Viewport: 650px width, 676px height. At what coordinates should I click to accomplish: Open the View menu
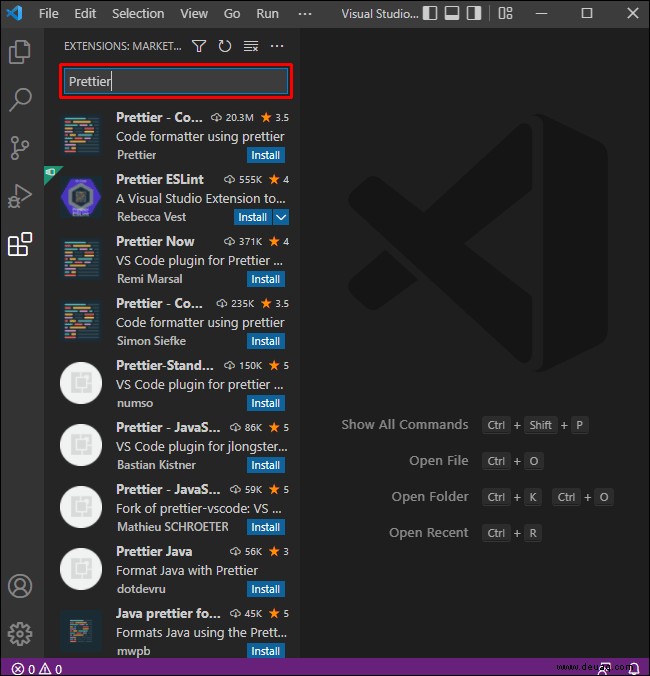pos(194,14)
